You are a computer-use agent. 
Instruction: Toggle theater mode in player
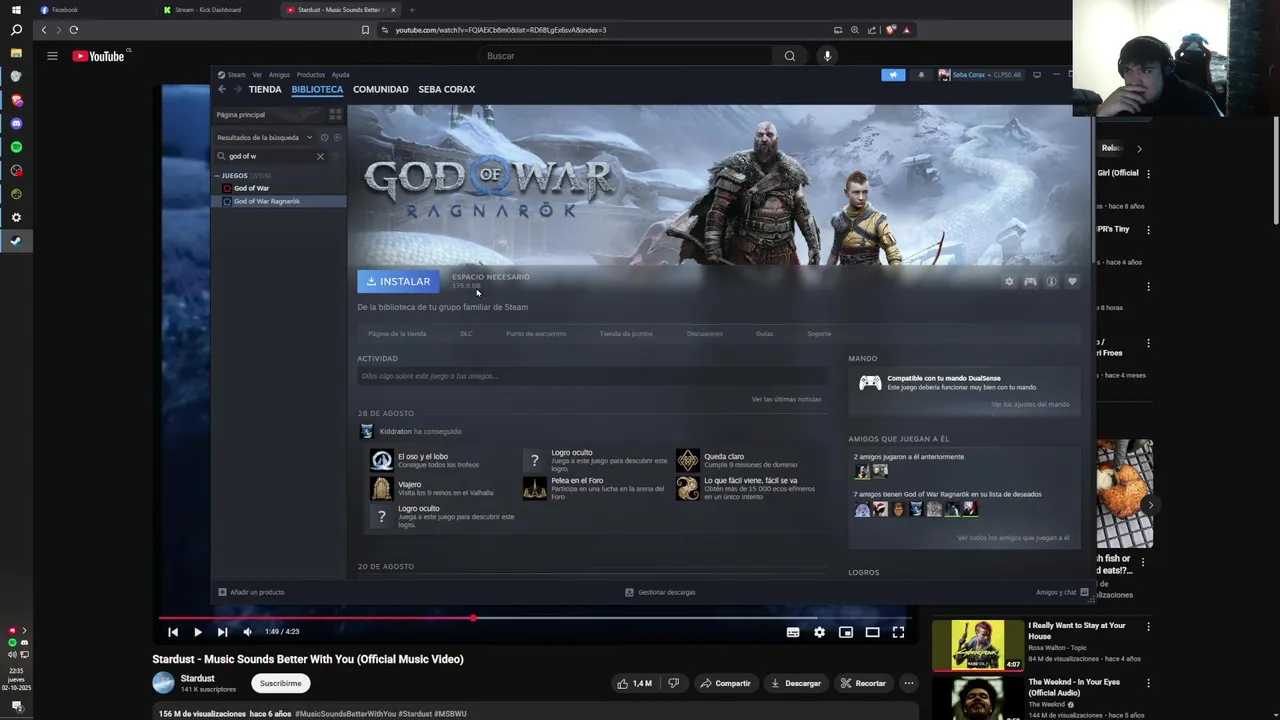[872, 632]
